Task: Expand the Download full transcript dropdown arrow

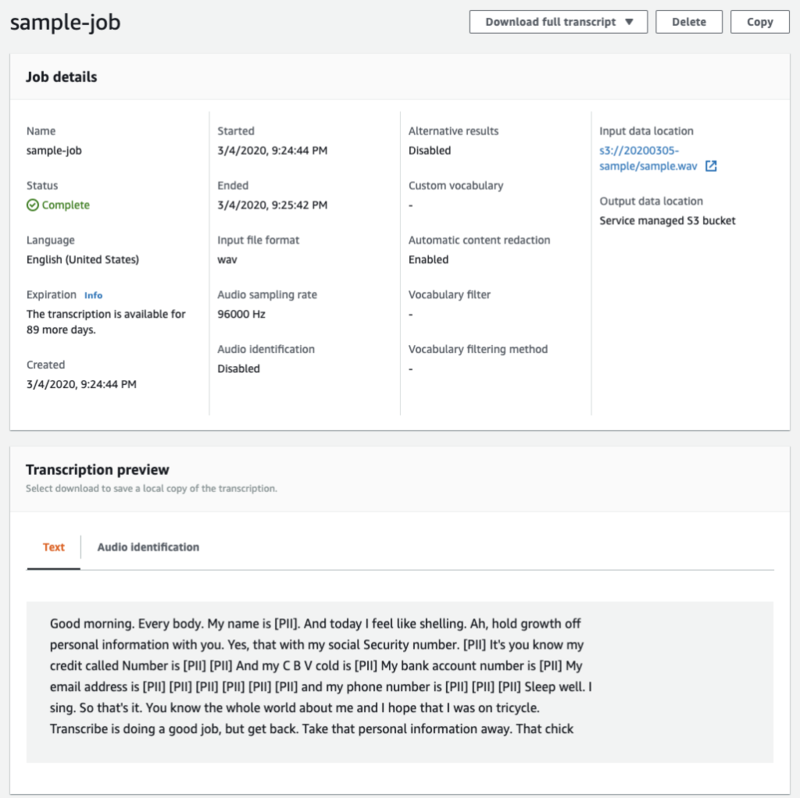Action: pos(629,22)
